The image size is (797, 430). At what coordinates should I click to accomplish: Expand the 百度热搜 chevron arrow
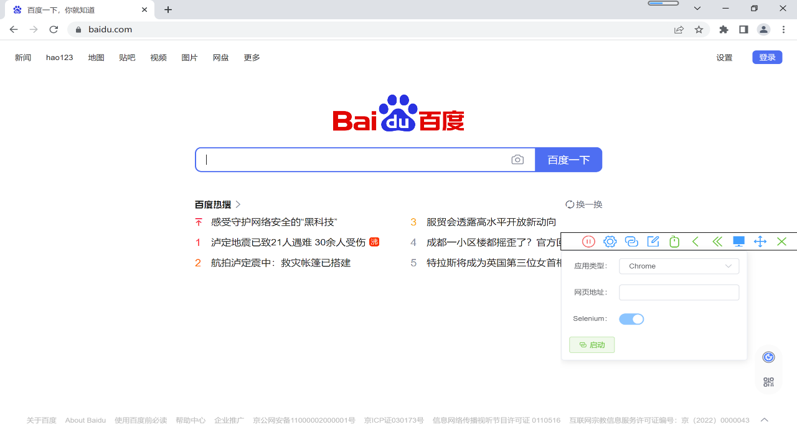coord(238,205)
